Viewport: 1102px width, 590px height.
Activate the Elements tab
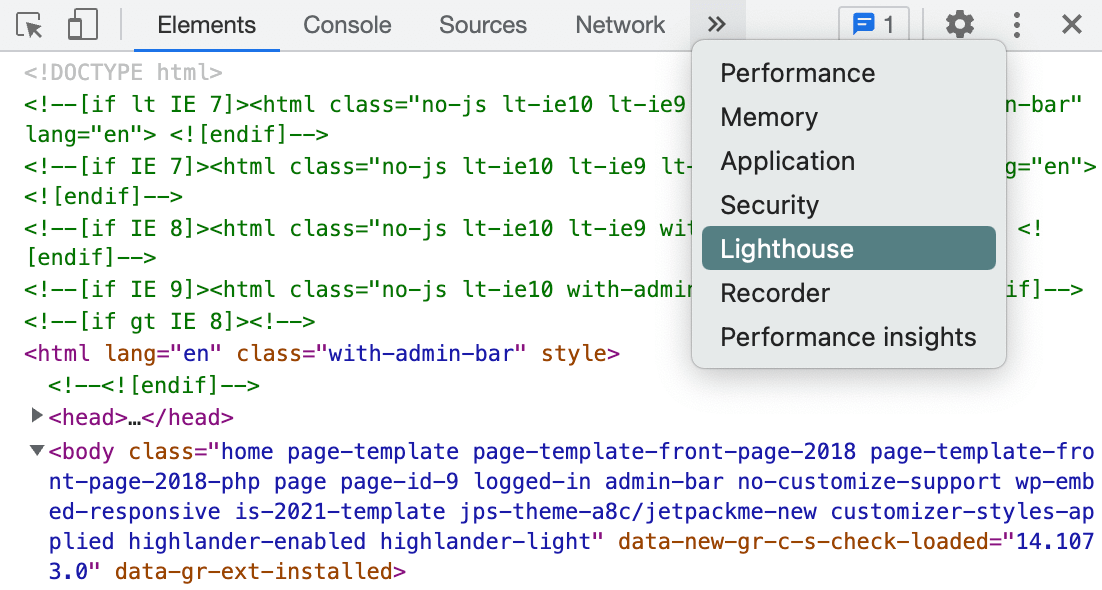206,25
